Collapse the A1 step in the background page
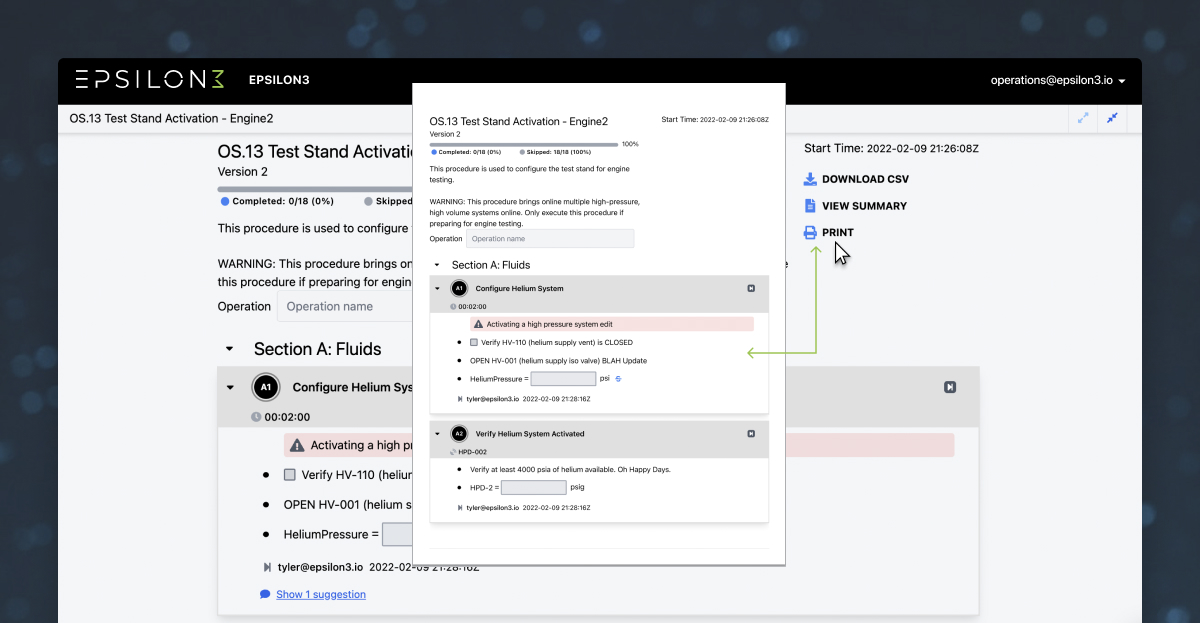 coord(230,387)
